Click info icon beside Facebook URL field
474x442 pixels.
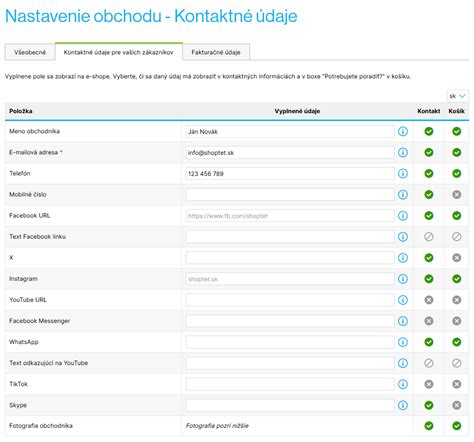tap(403, 216)
